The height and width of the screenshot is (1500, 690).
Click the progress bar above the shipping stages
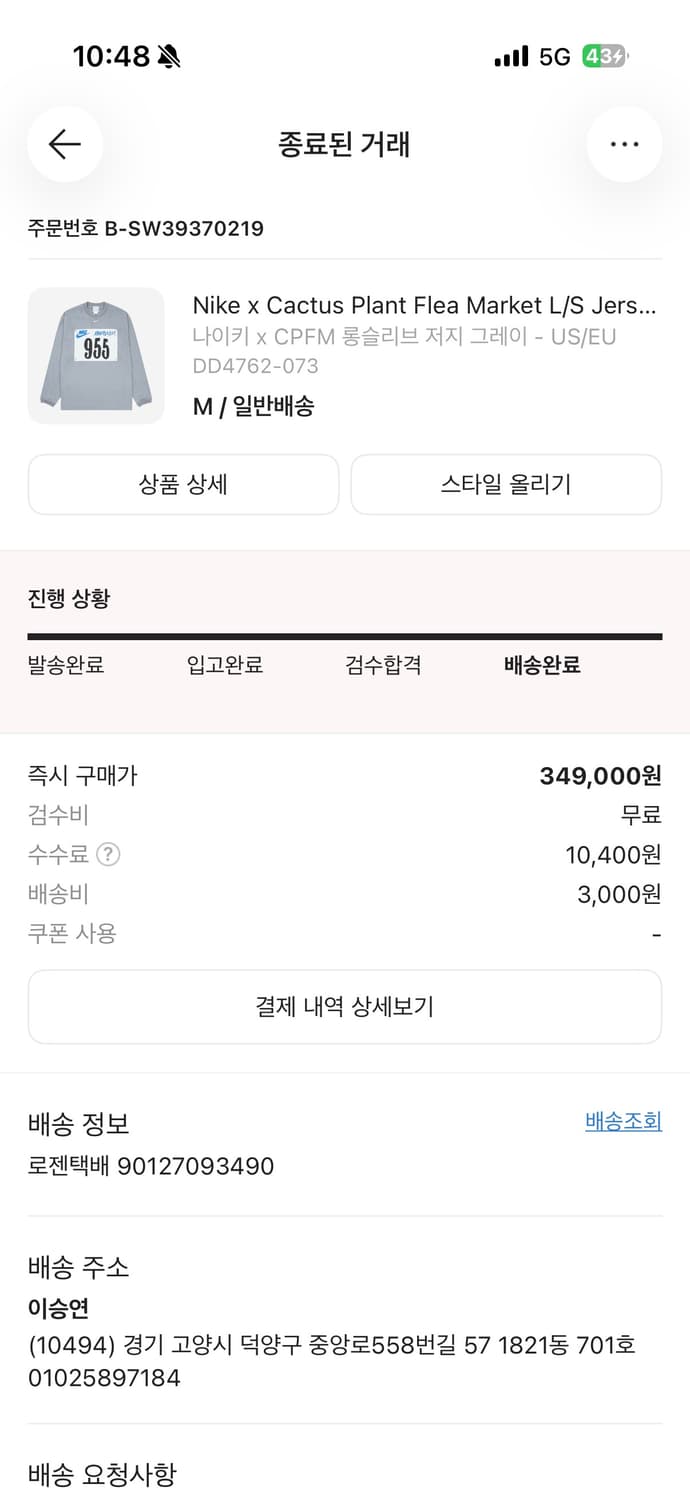coord(345,634)
